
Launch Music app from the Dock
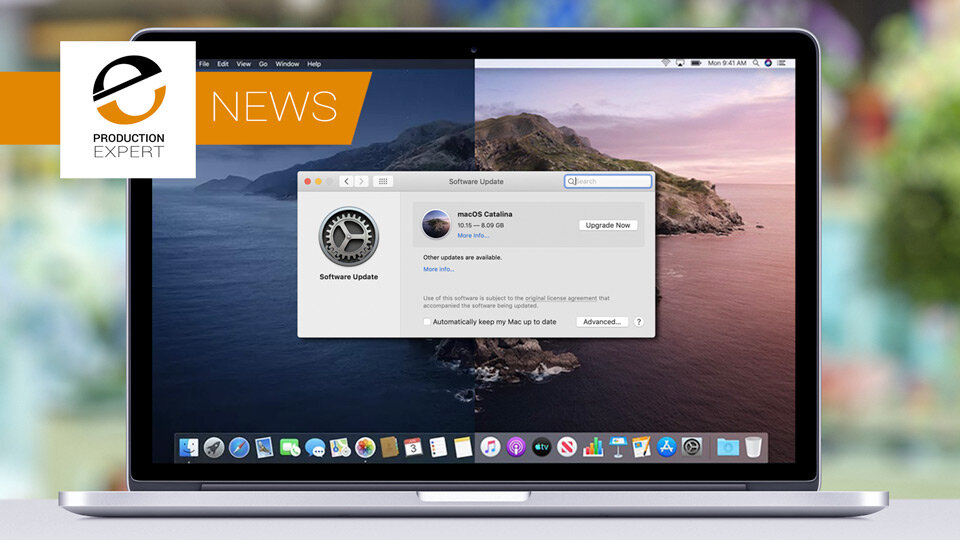[x=490, y=448]
